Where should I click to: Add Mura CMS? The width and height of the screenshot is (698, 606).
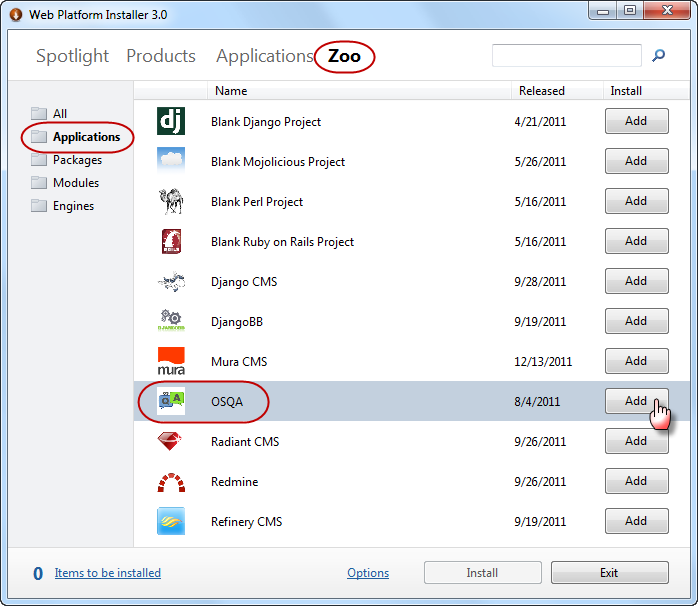[x=637, y=361]
